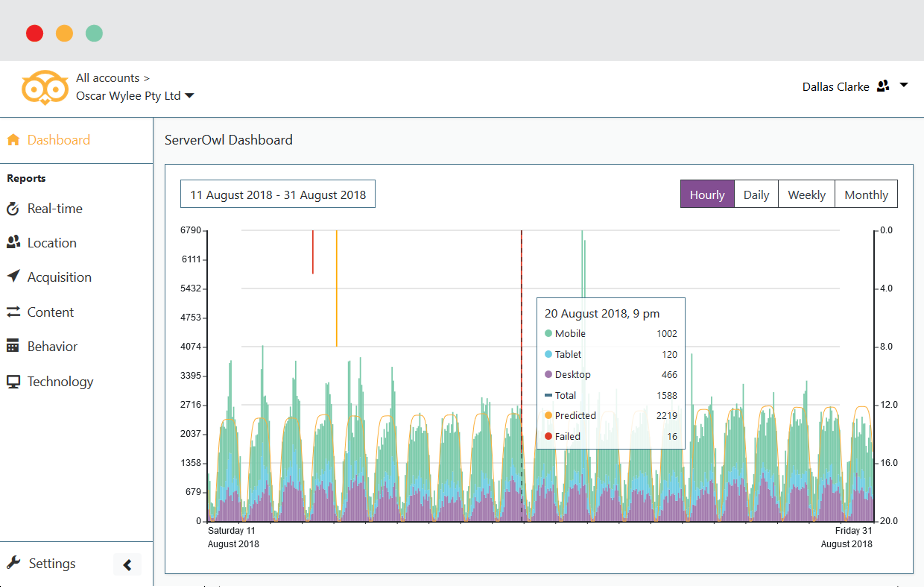Click the ServerOwl owl logo
The width and height of the screenshot is (924, 587).
44,87
